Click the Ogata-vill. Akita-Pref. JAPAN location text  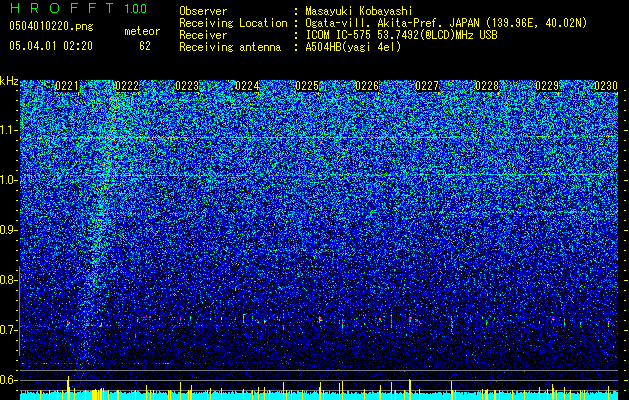[x=446, y=23]
